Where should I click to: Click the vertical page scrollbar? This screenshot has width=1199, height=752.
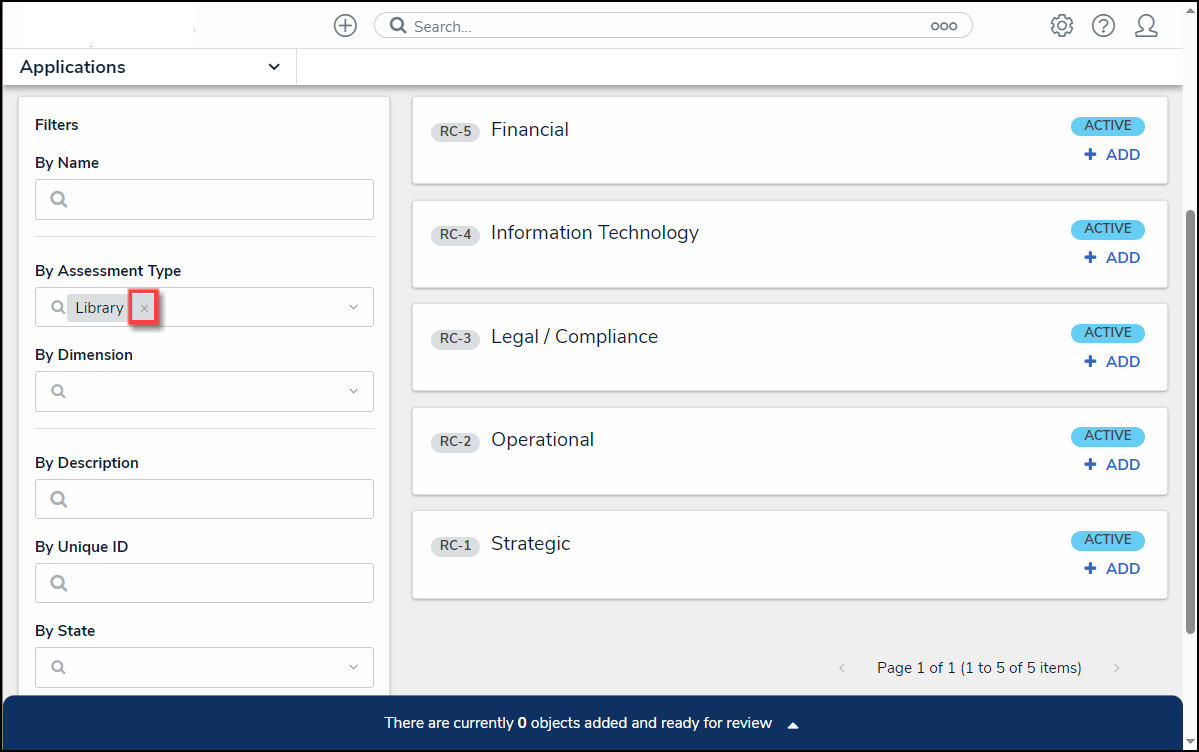pos(1190,420)
